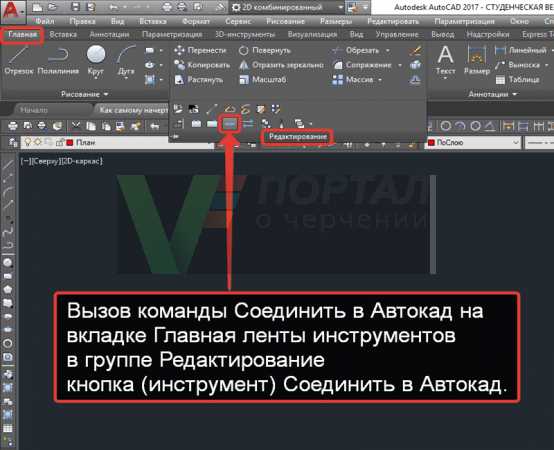Click the Повернуть rotate tool
The width and height of the screenshot is (554, 450).
(264, 51)
